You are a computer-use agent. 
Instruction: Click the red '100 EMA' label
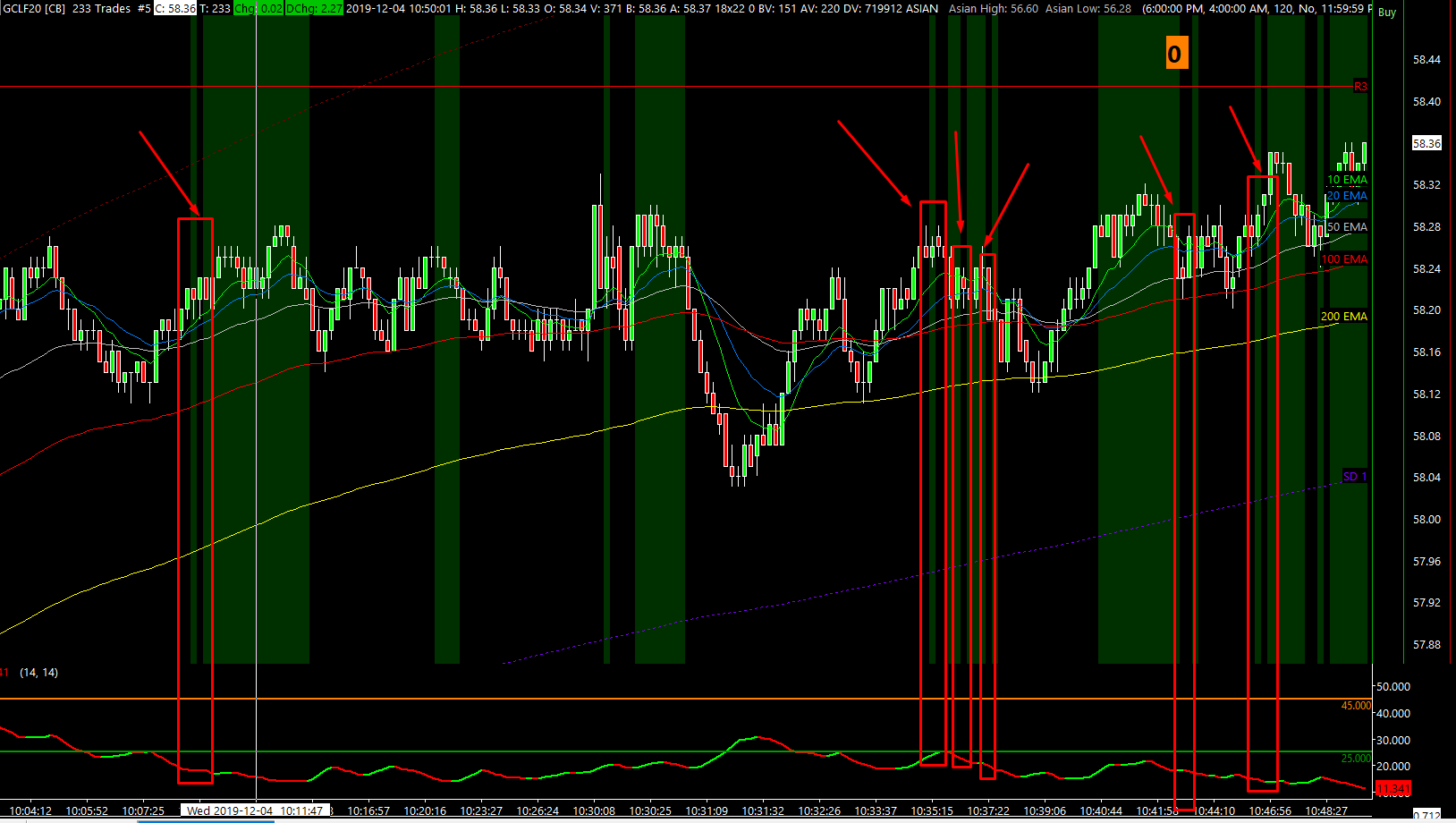click(1344, 259)
